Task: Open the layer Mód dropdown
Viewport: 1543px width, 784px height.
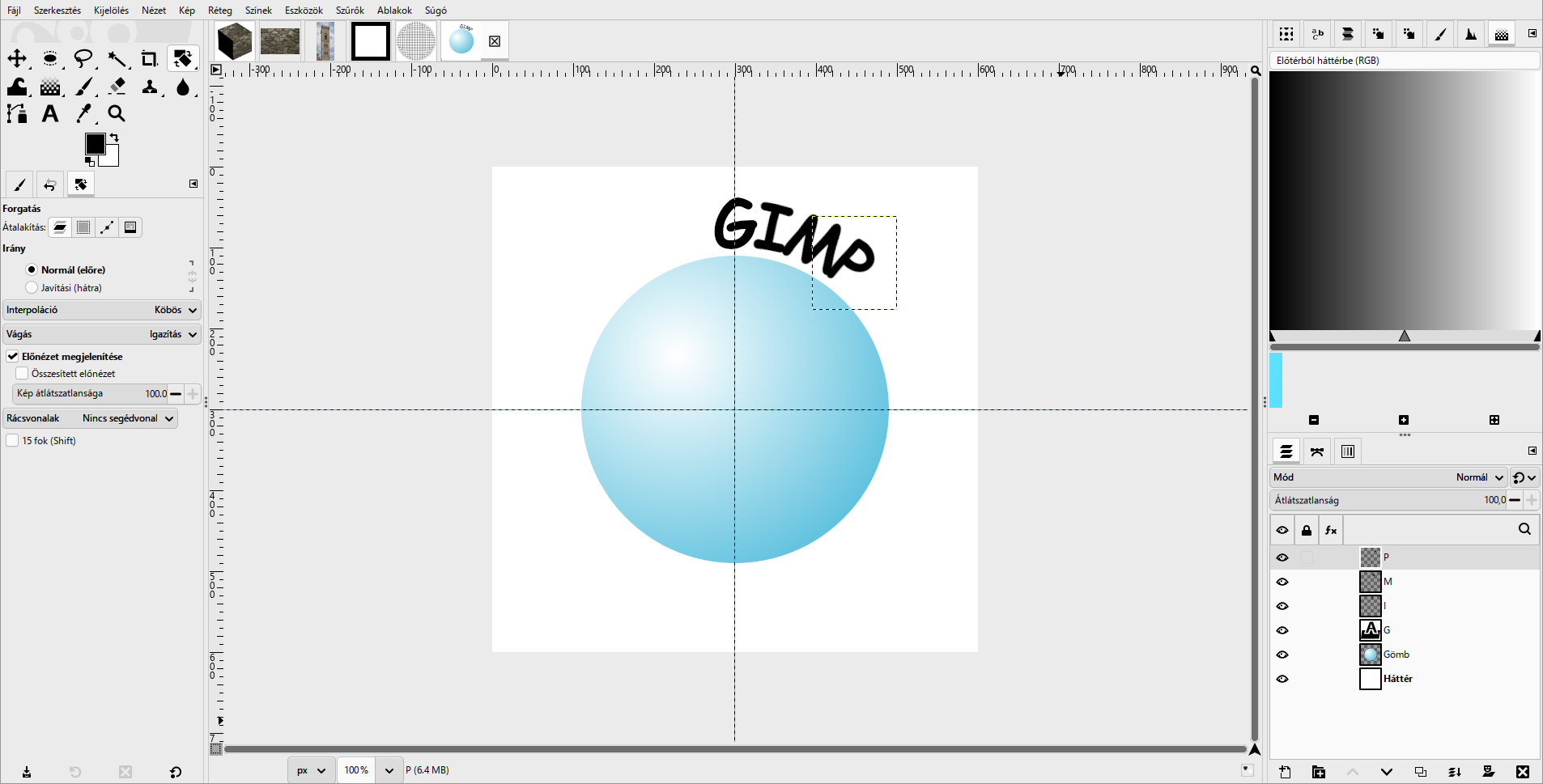Action: [x=1388, y=477]
